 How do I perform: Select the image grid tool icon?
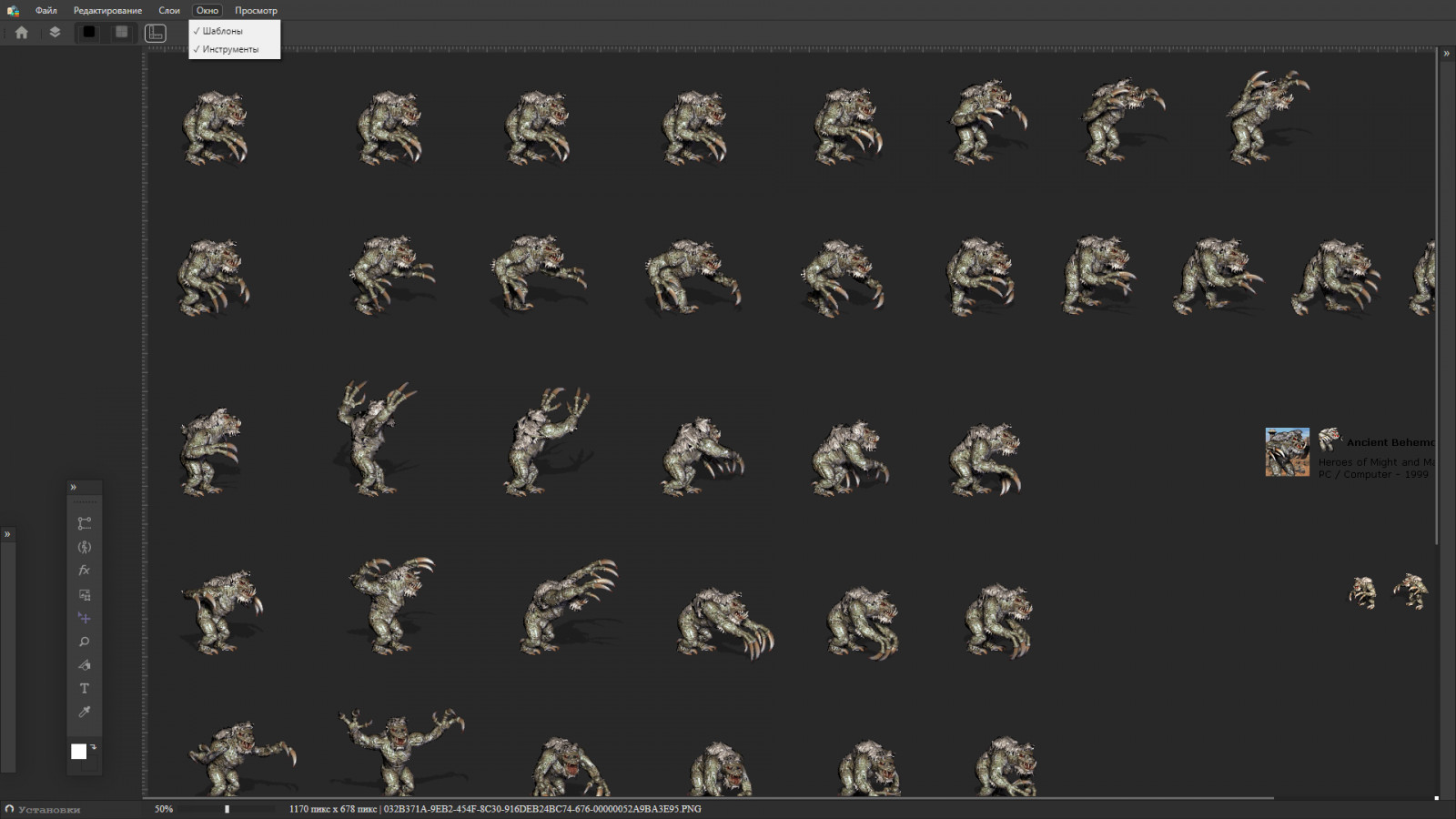coord(85,594)
